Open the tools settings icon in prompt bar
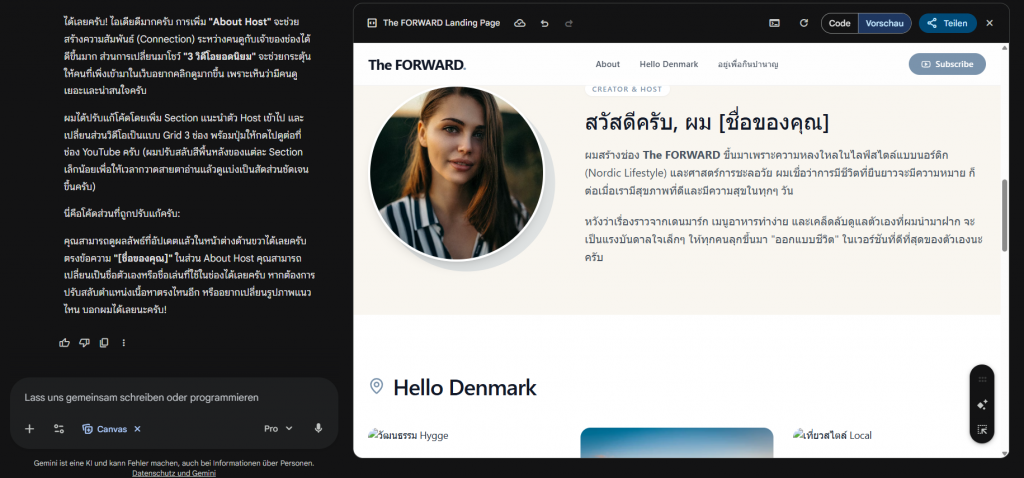Viewport: 1024px width, 478px height. [x=59, y=428]
